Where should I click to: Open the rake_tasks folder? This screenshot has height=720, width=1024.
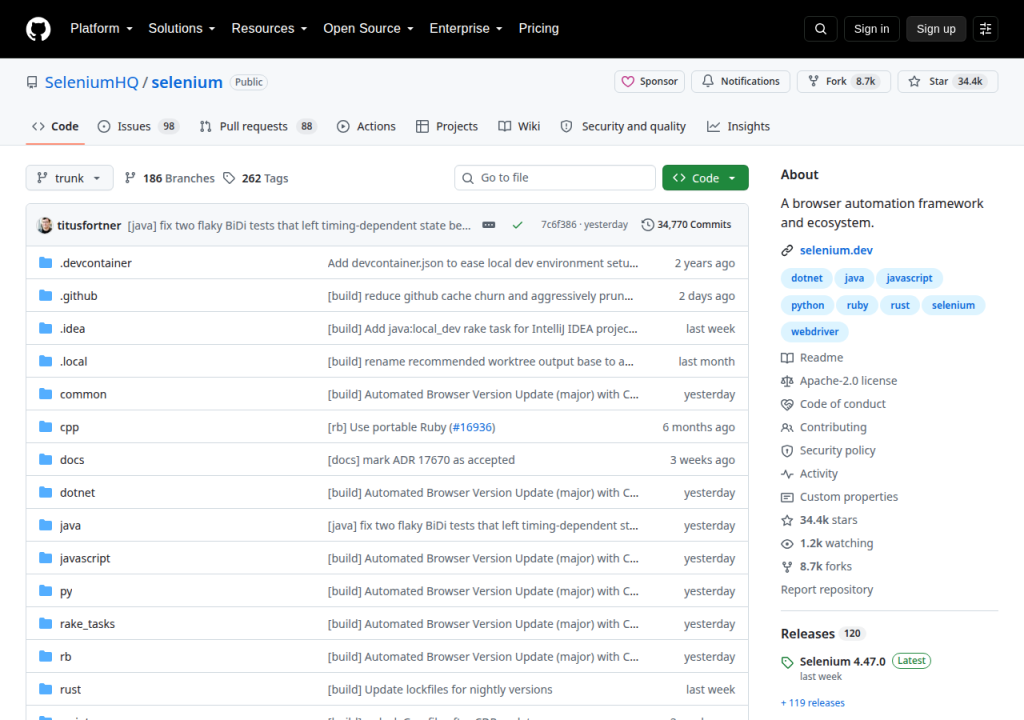(x=87, y=623)
